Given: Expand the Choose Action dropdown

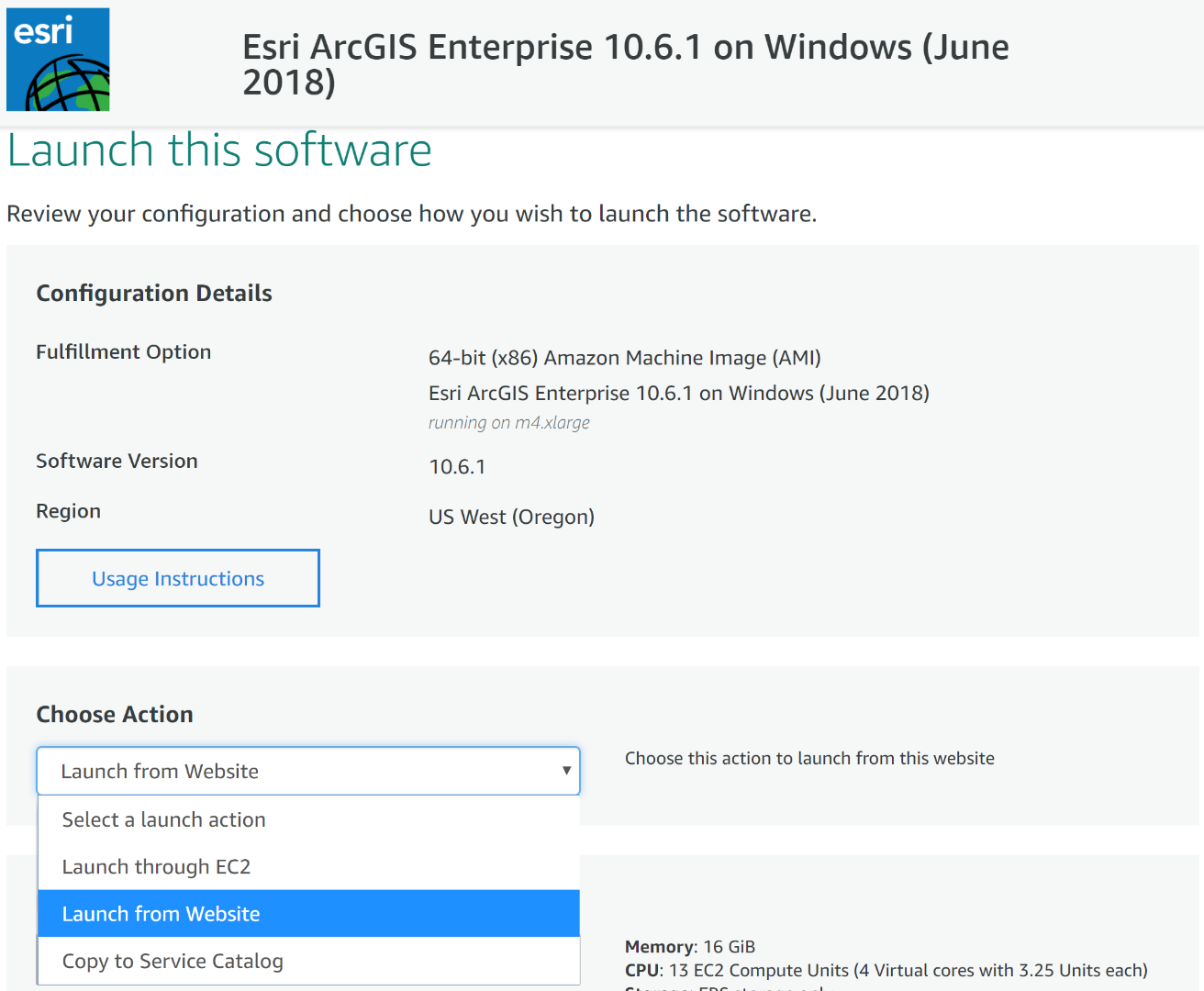Looking at the screenshot, I should (x=308, y=771).
